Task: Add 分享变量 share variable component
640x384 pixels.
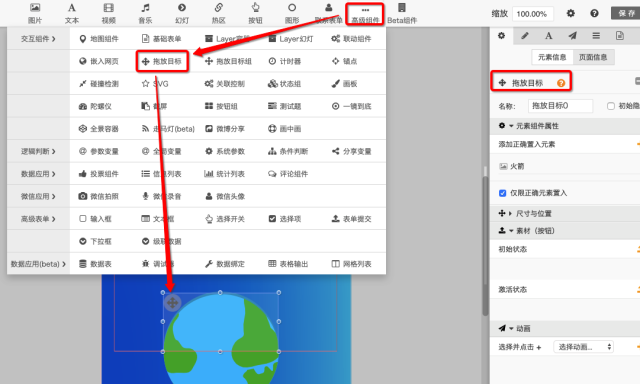Action: pos(351,151)
